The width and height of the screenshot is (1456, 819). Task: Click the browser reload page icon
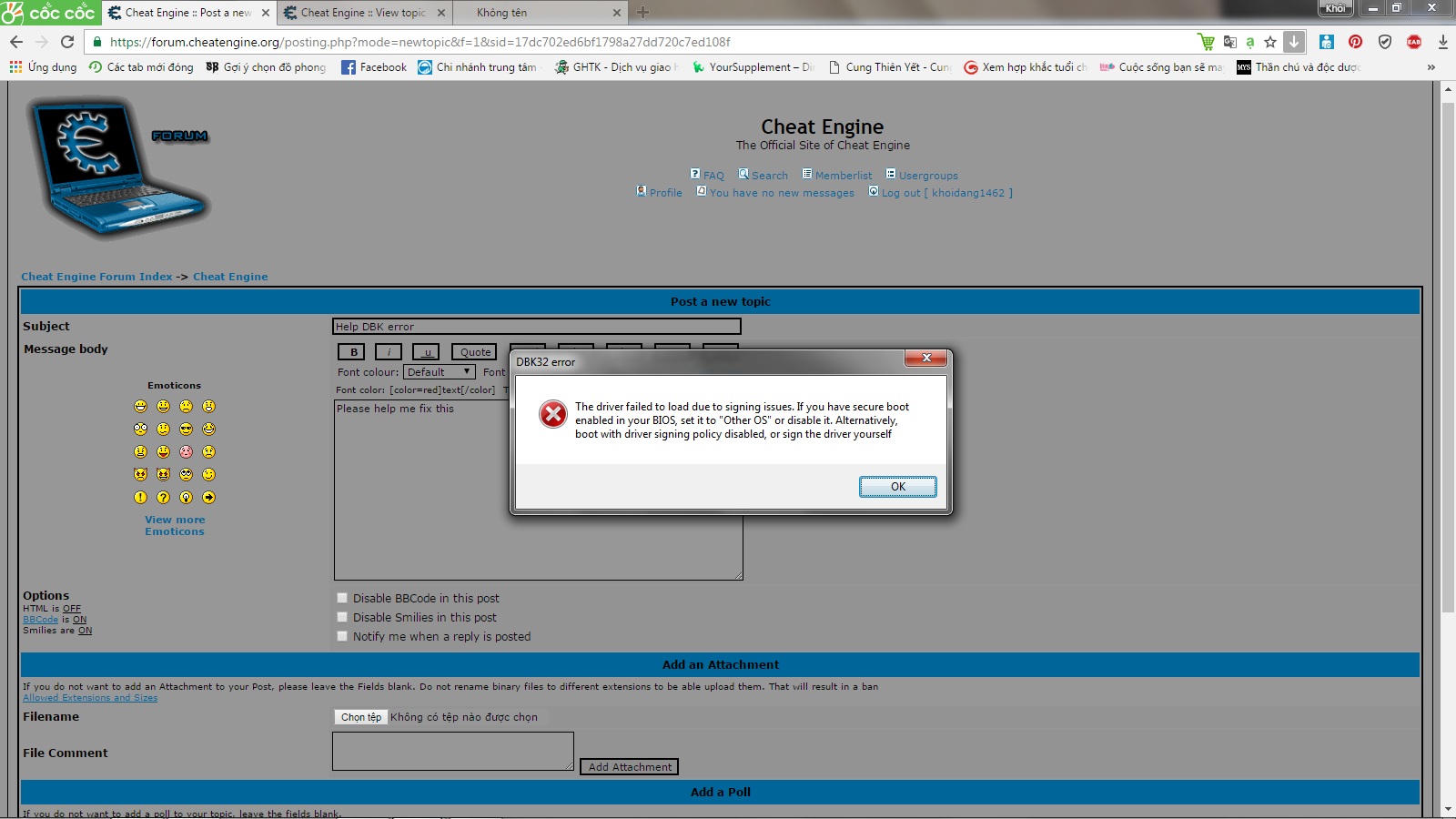(67, 42)
